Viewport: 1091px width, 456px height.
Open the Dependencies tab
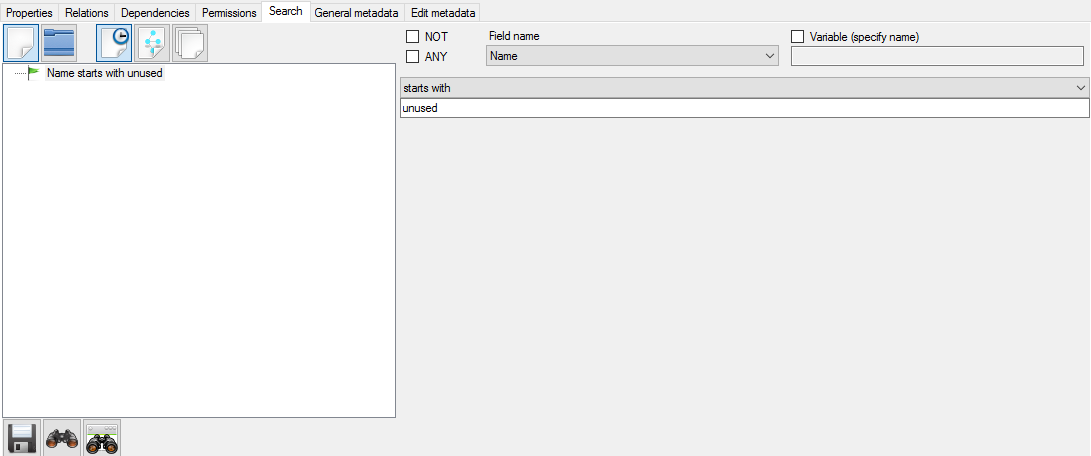(155, 12)
